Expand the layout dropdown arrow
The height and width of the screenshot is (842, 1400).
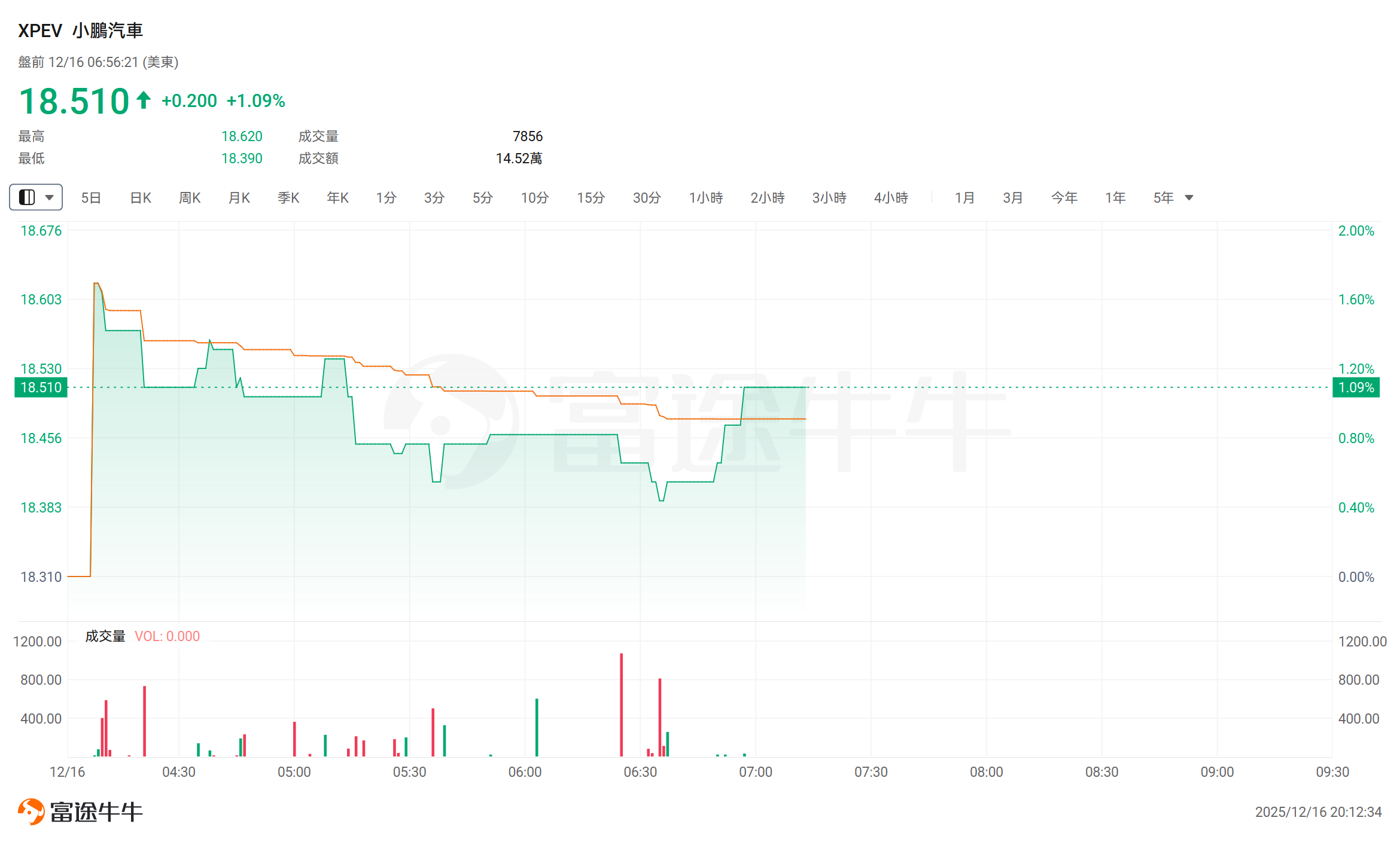[x=50, y=197]
